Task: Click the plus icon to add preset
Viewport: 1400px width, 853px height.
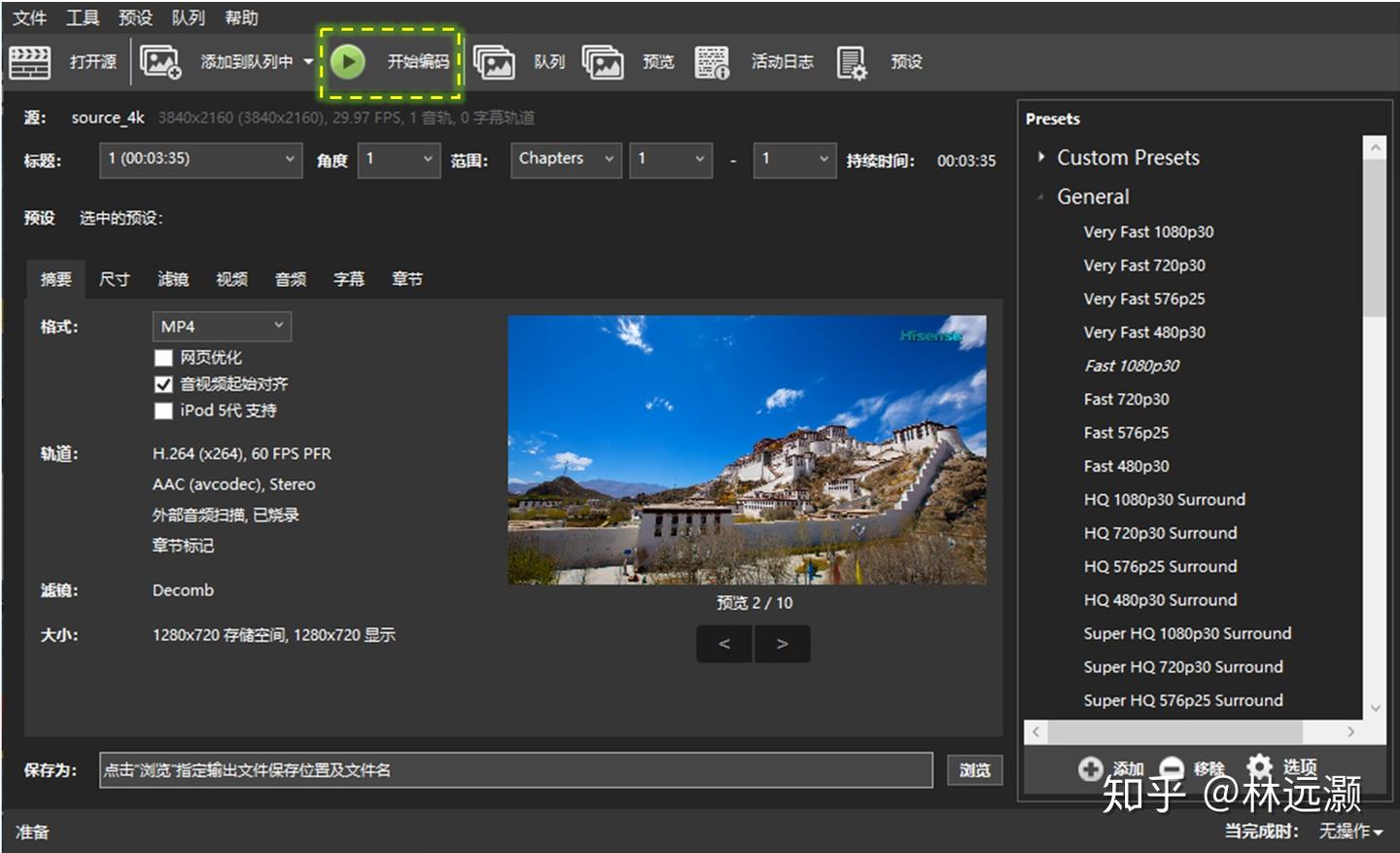Action: click(1091, 769)
